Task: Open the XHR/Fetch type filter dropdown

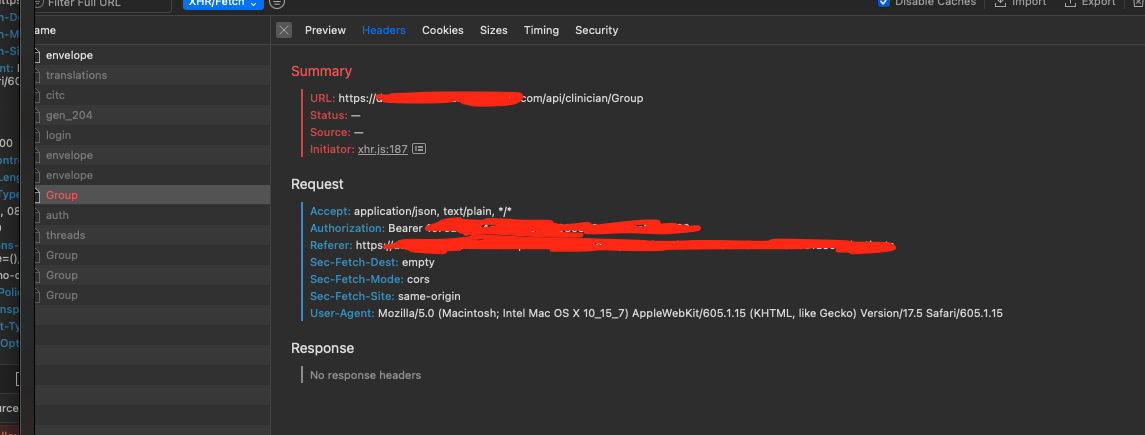Action: pyautogui.click(x=223, y=4)
